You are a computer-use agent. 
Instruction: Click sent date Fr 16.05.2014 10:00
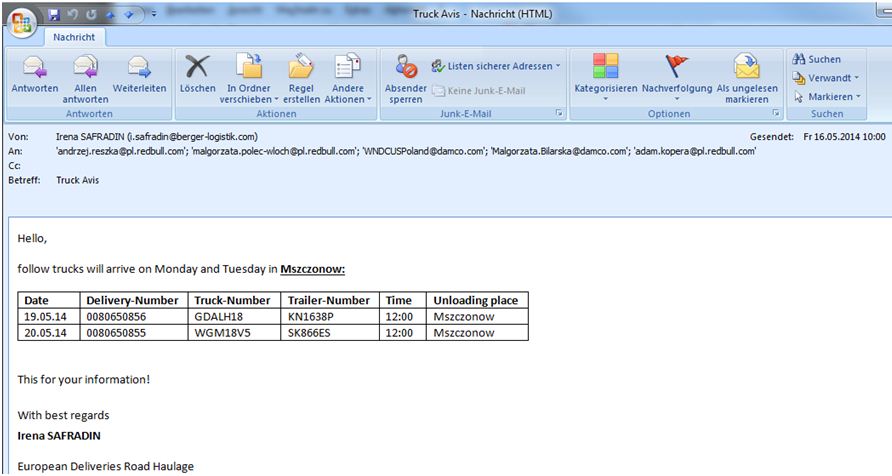click(844, 136)
